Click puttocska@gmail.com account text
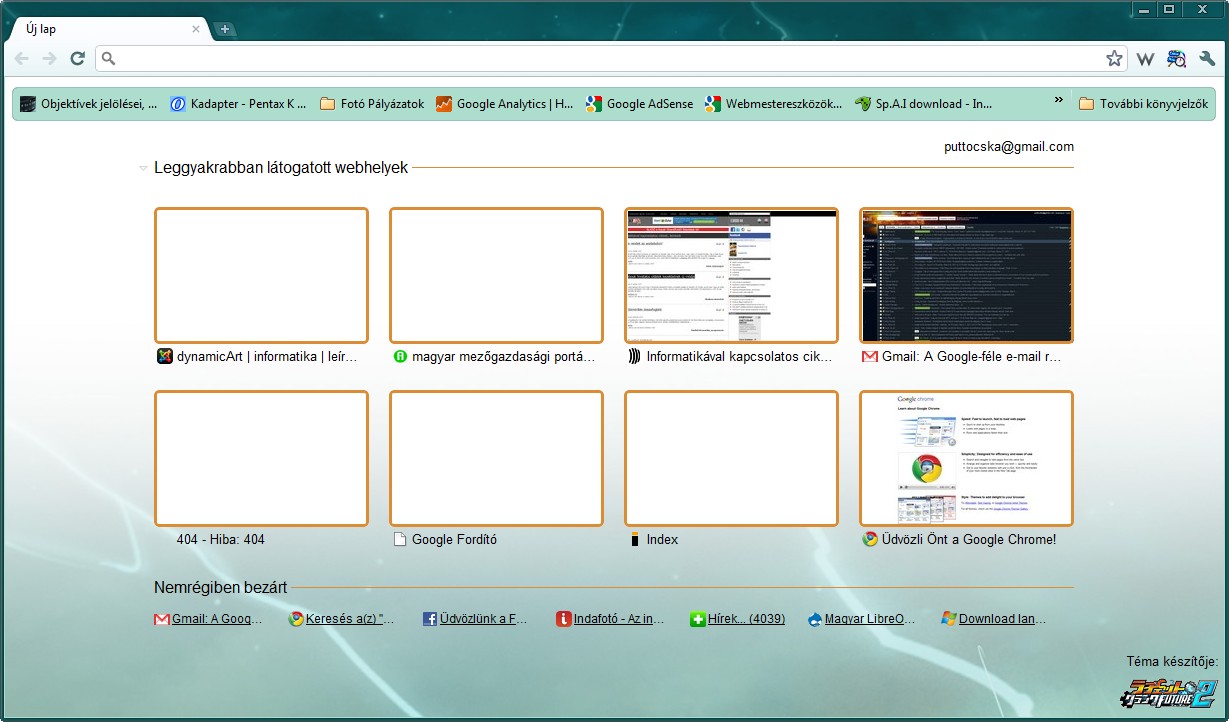Screen dimensions: 1229x722 point(1009,147)
